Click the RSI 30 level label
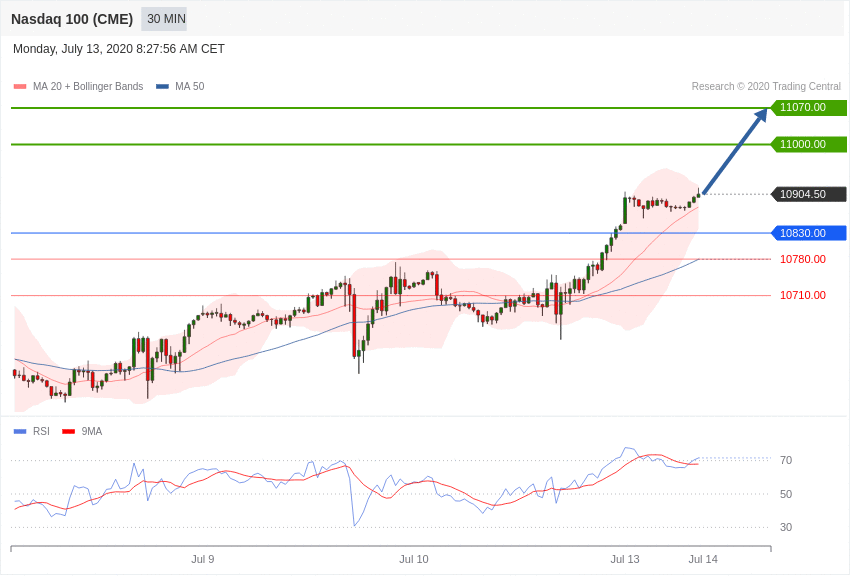 pyautogui.click(x=786, y=527)
